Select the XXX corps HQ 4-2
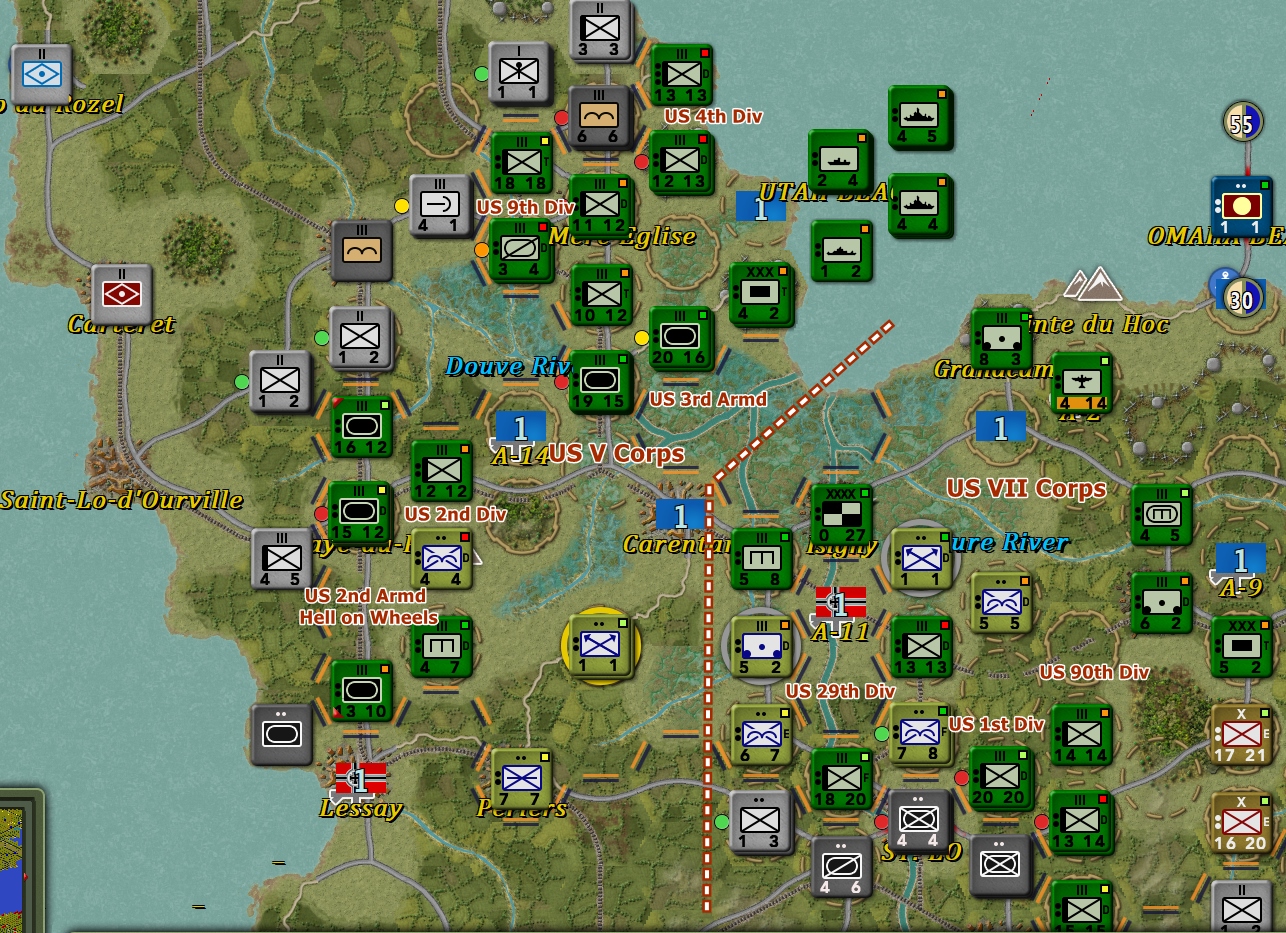The image size is (1286, 933). click(760, 294)
